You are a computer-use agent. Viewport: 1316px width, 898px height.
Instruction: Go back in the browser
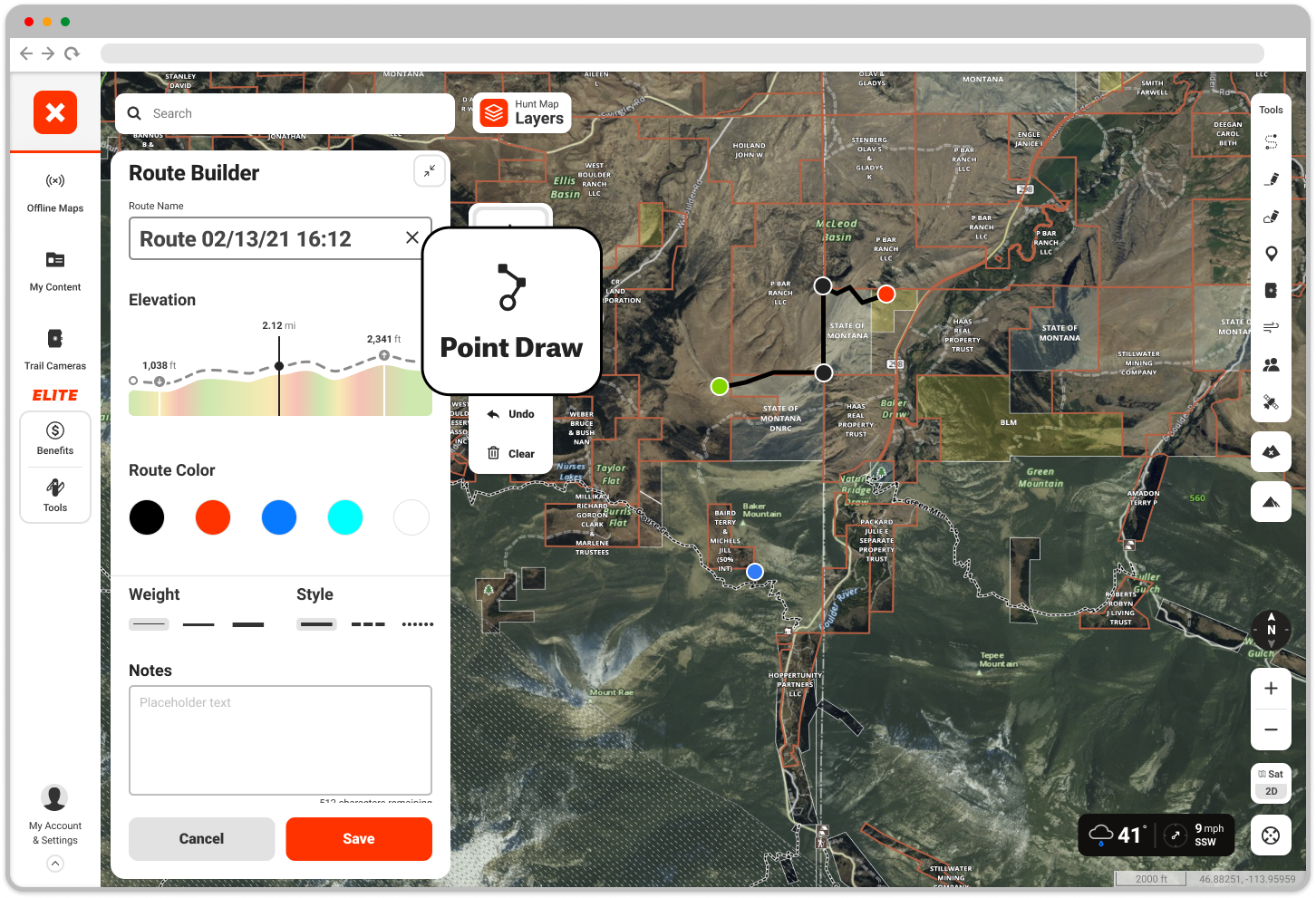[26, 53]
